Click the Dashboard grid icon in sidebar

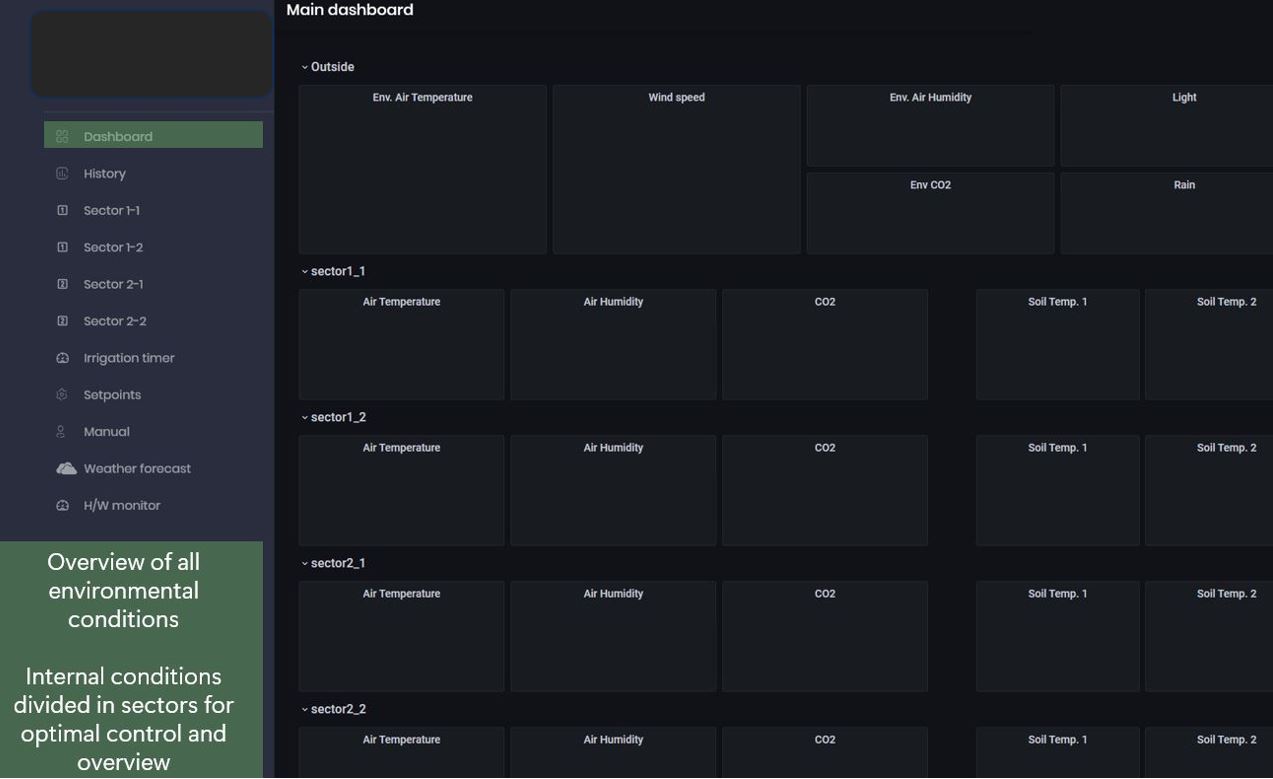coord(62,136)
